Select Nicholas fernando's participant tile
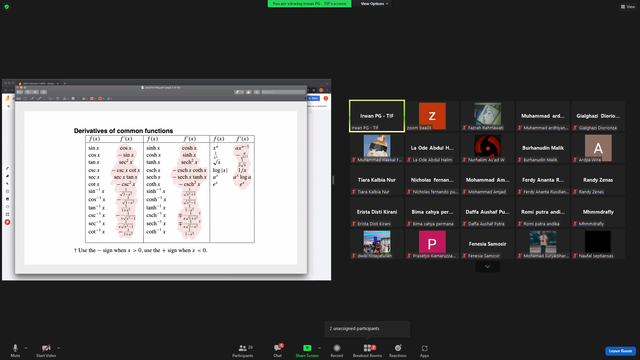Viewport: 640px width, 360px height. 432,180
